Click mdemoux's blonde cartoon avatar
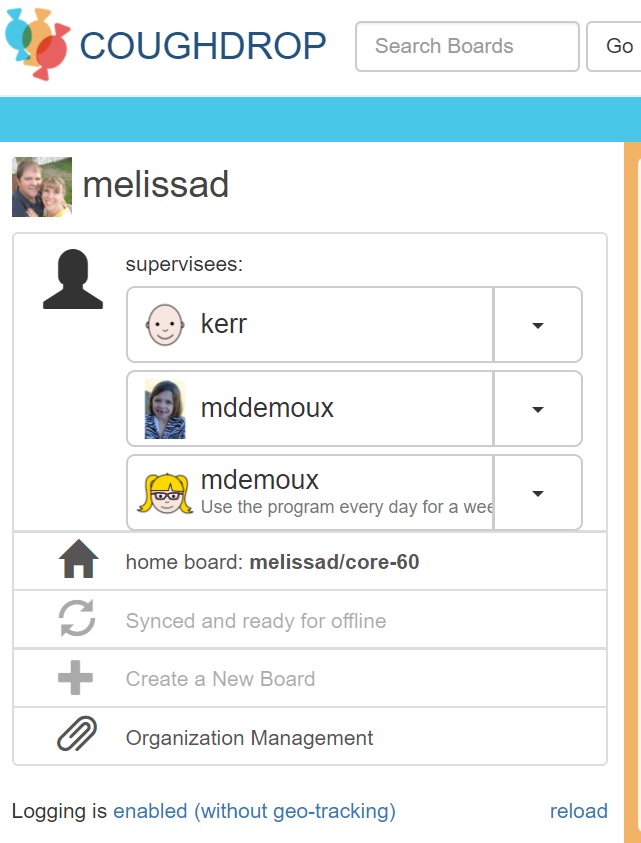This screenshot has height=843, width=641. point(166,494)
